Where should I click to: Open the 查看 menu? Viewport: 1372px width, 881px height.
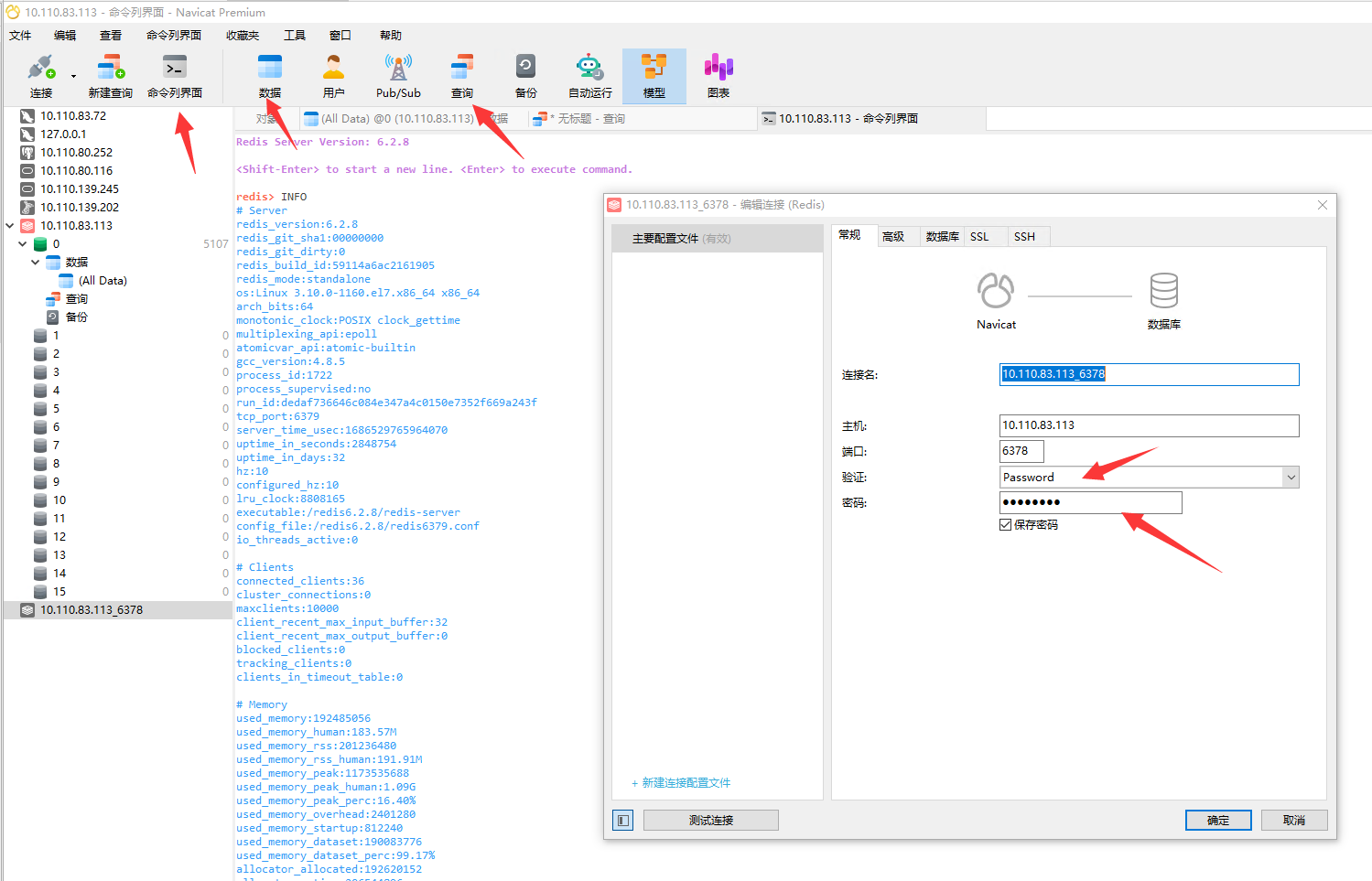point(111,35)
